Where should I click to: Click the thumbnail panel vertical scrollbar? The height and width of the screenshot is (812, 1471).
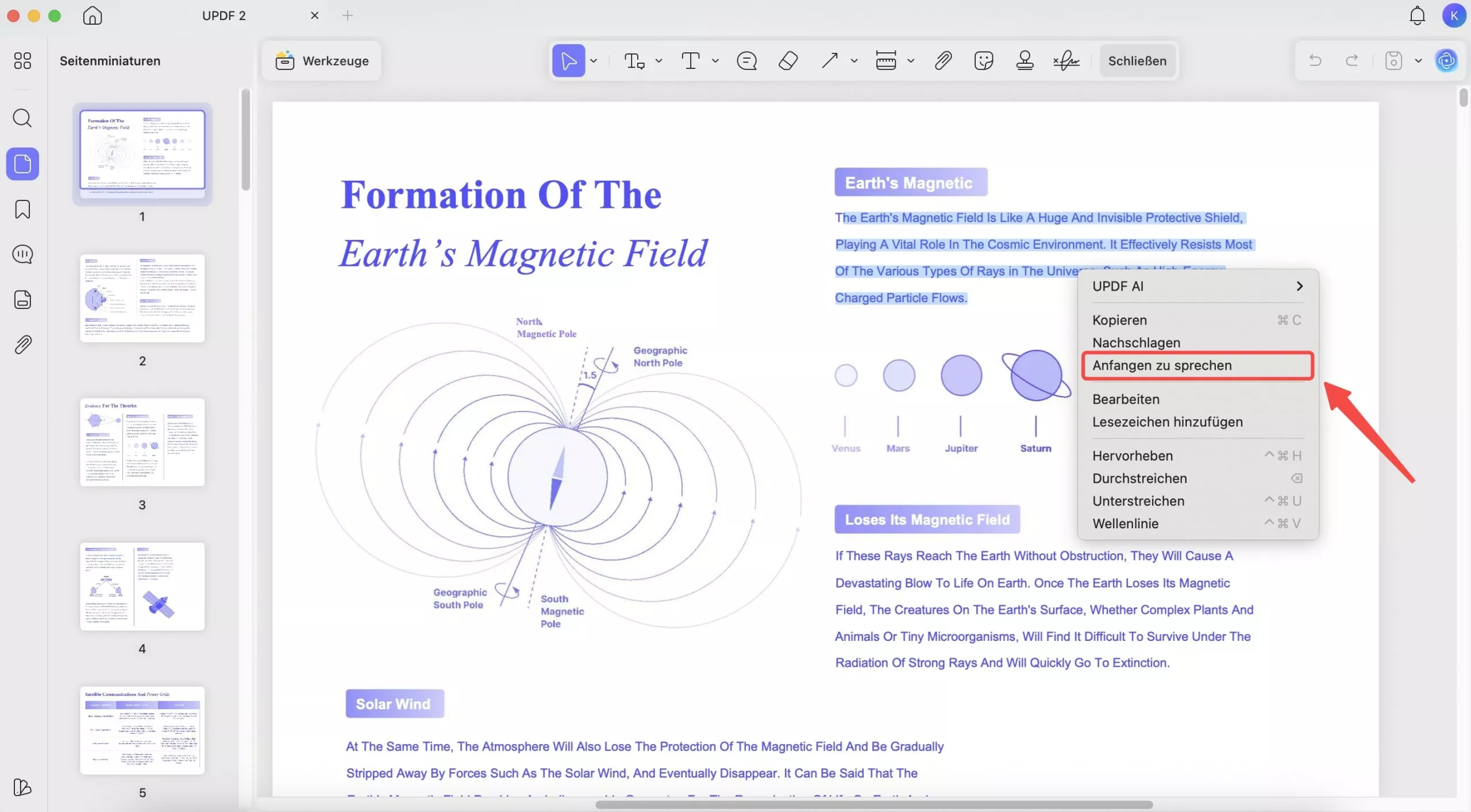(x=245, y=140)
